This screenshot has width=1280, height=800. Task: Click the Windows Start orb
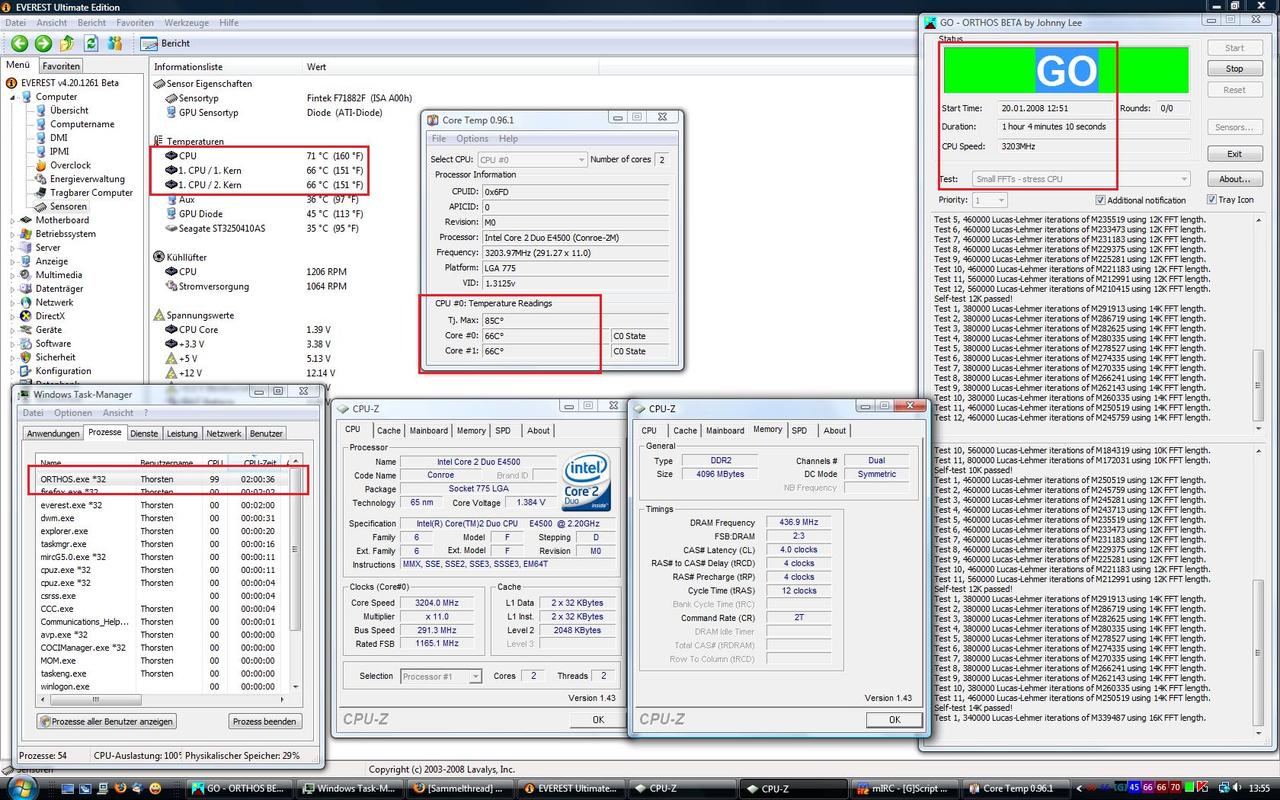[x=21, y=788]
